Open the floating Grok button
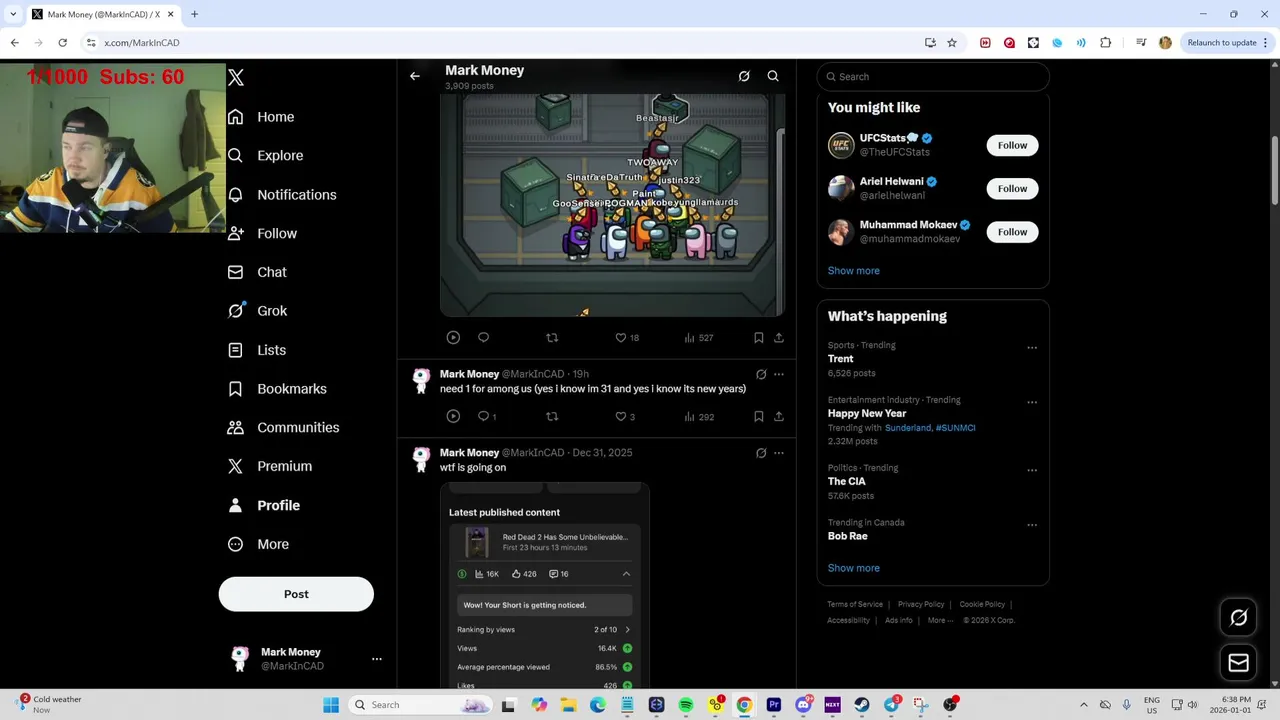The height and width of the screenshot is (720, 1280). coord(1238,618)
